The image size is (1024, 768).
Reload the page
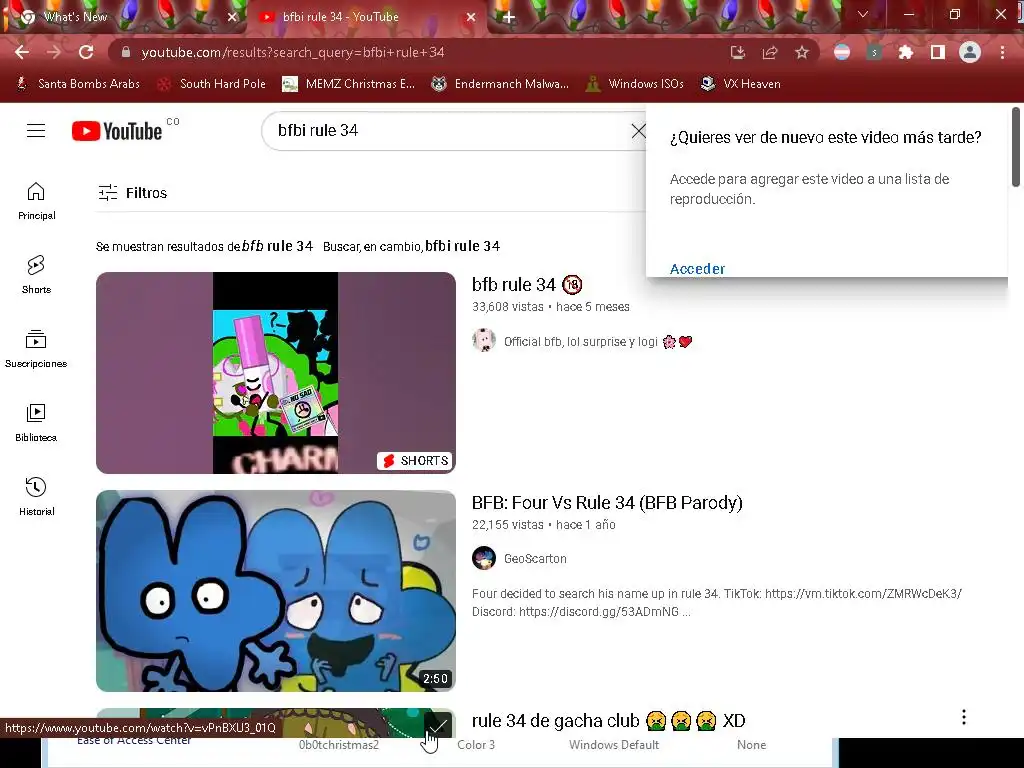pyautogui.click(x=86, y=52)
